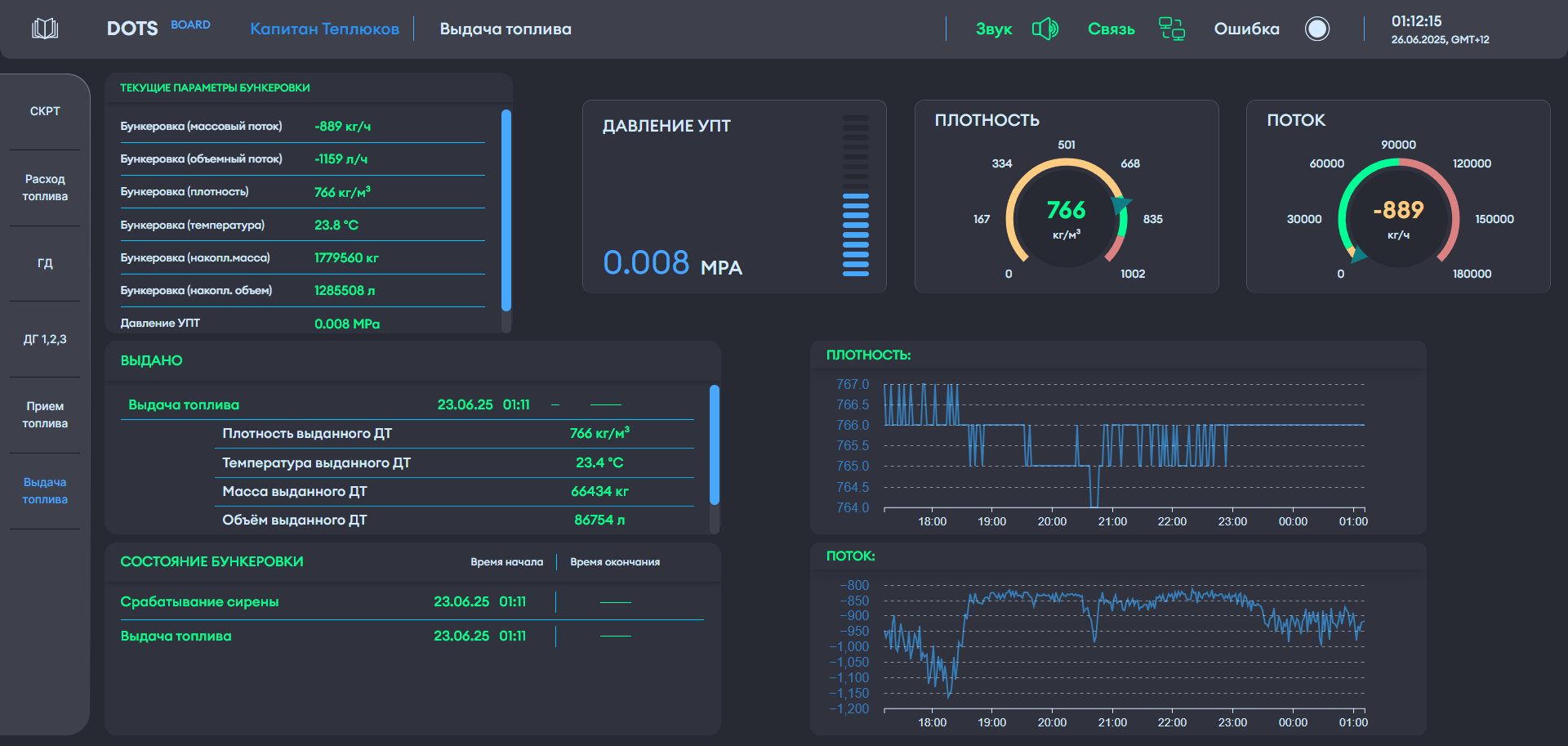
Task: Click the Выдано panel scrollbar
Action: (x=715, y=445)
